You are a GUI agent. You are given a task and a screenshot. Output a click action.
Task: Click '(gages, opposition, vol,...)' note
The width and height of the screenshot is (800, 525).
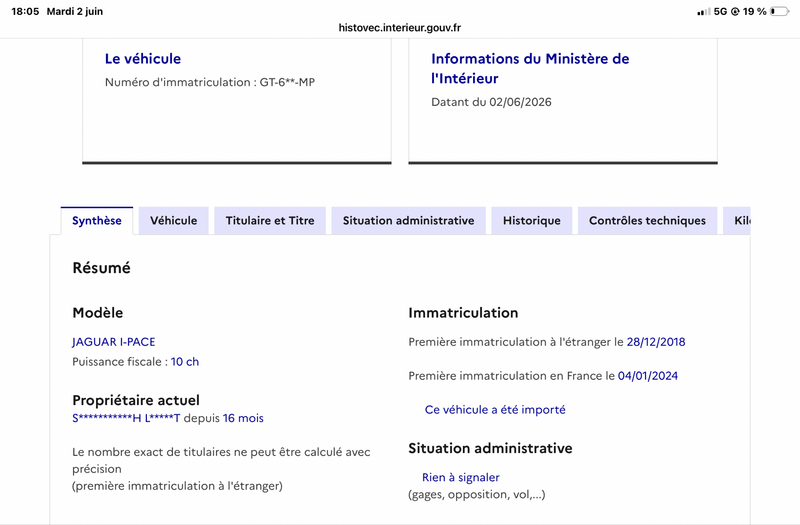coord(477,494)
